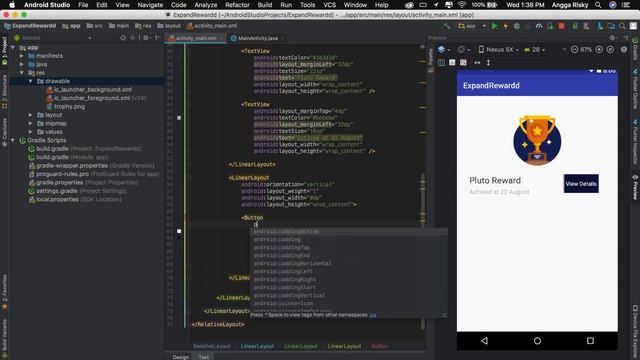640x360 pixels.
Task: Click the vertical expand arrows icon
Action: 488,62
